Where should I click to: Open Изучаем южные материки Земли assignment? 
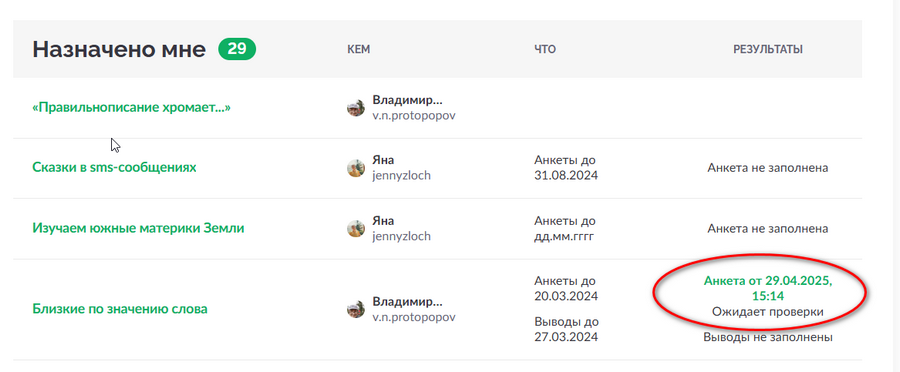pos(138,228)
